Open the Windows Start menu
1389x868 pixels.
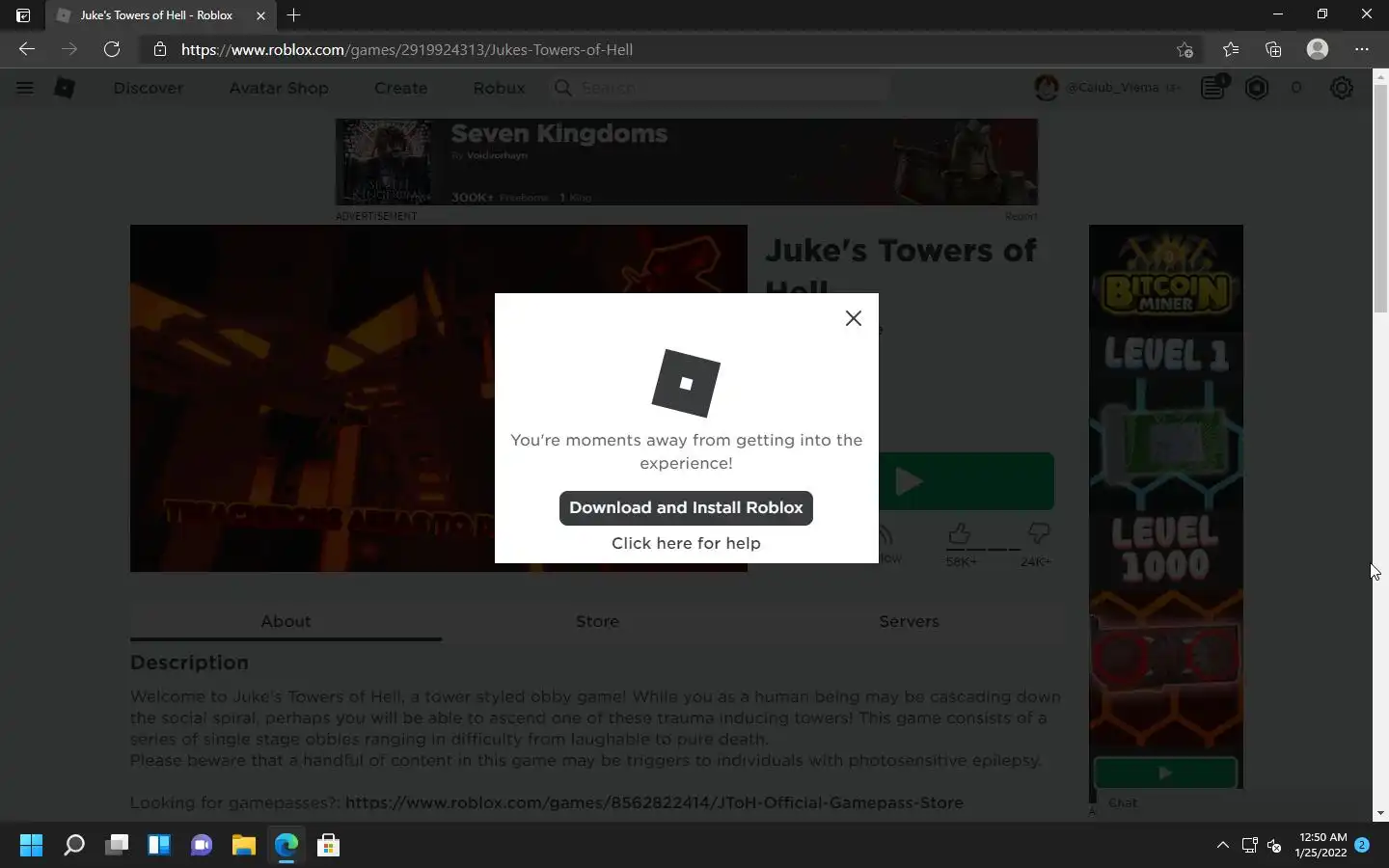(x=32, y=846)
